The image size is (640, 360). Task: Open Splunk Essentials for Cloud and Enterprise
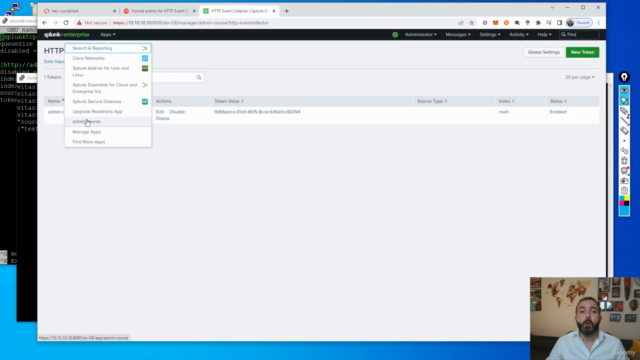point(108,88)
